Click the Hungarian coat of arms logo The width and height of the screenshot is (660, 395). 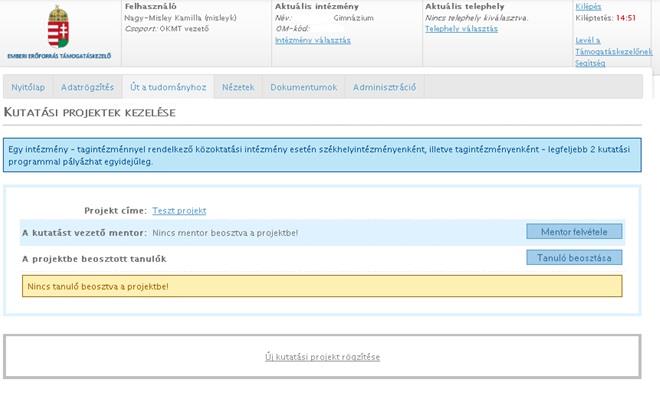point(59,27)
